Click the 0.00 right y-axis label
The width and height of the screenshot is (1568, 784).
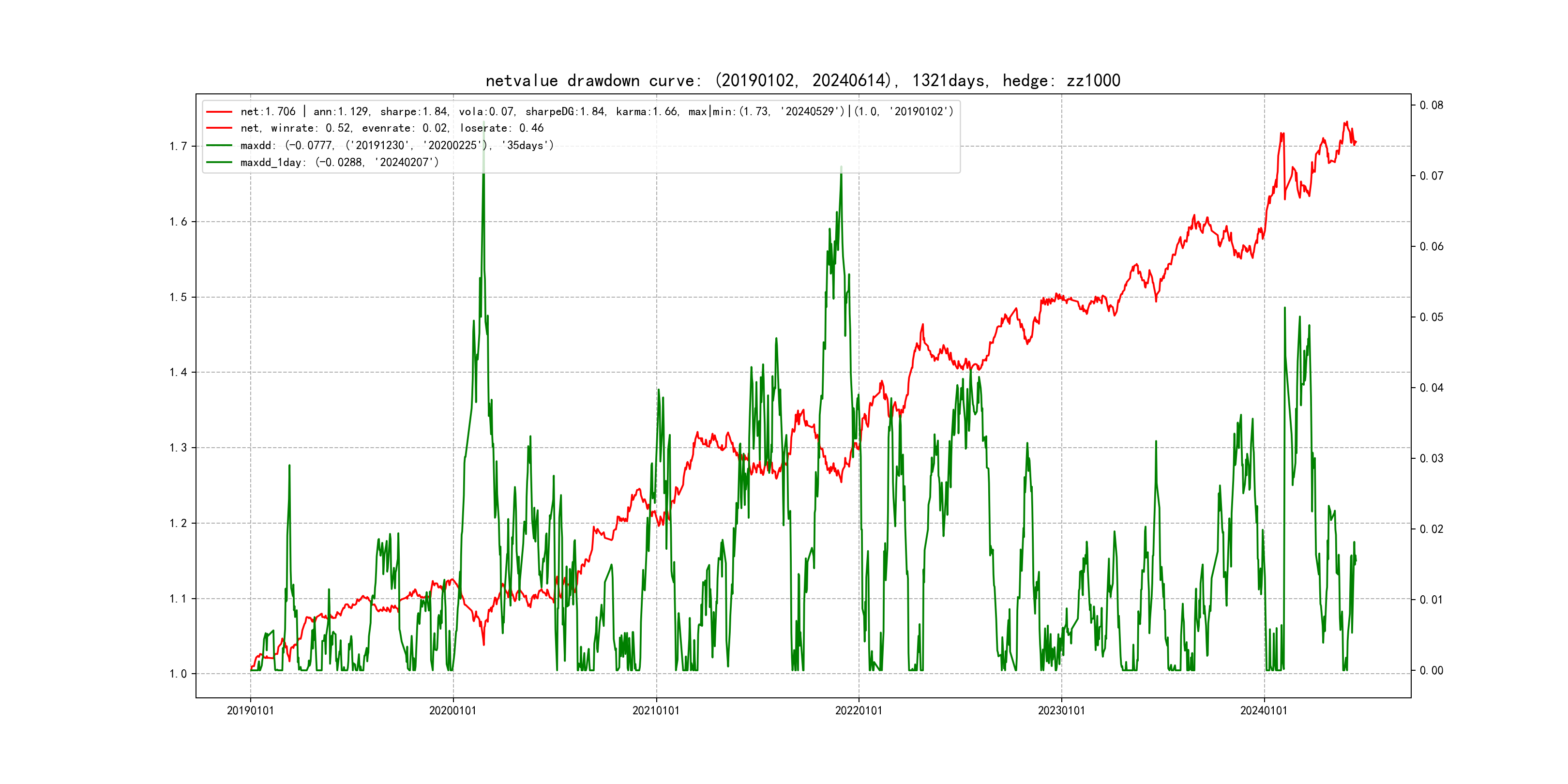point(1432,671)
